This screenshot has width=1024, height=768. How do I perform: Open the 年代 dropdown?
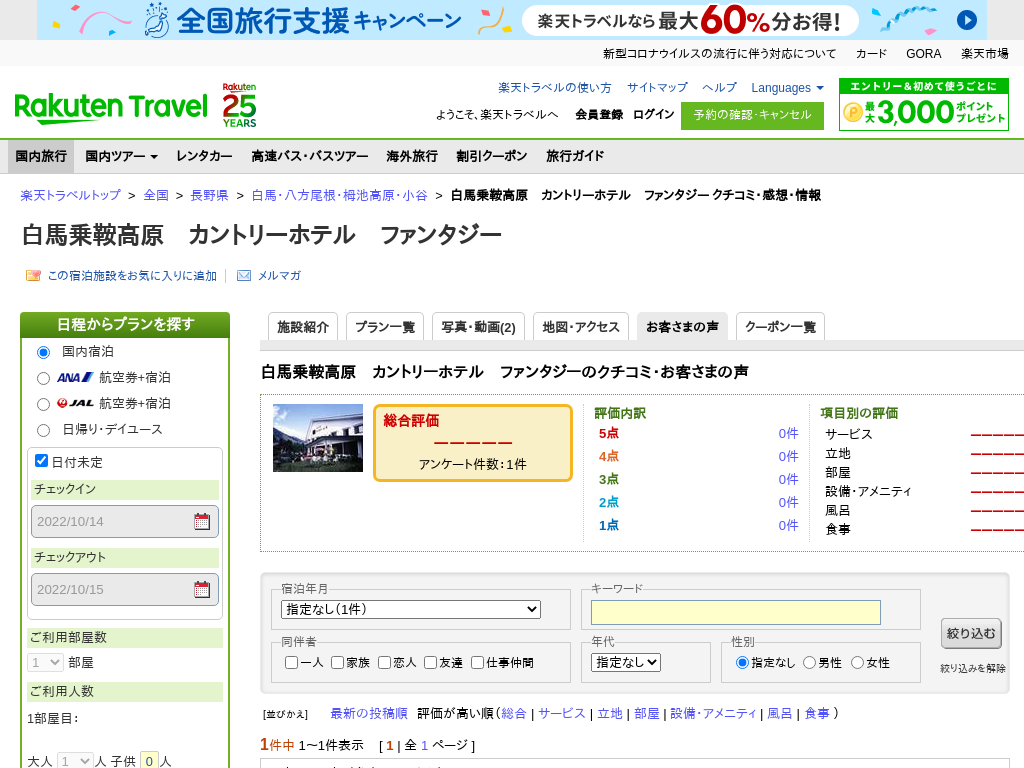pyautogui.click(x=626, y=662)
